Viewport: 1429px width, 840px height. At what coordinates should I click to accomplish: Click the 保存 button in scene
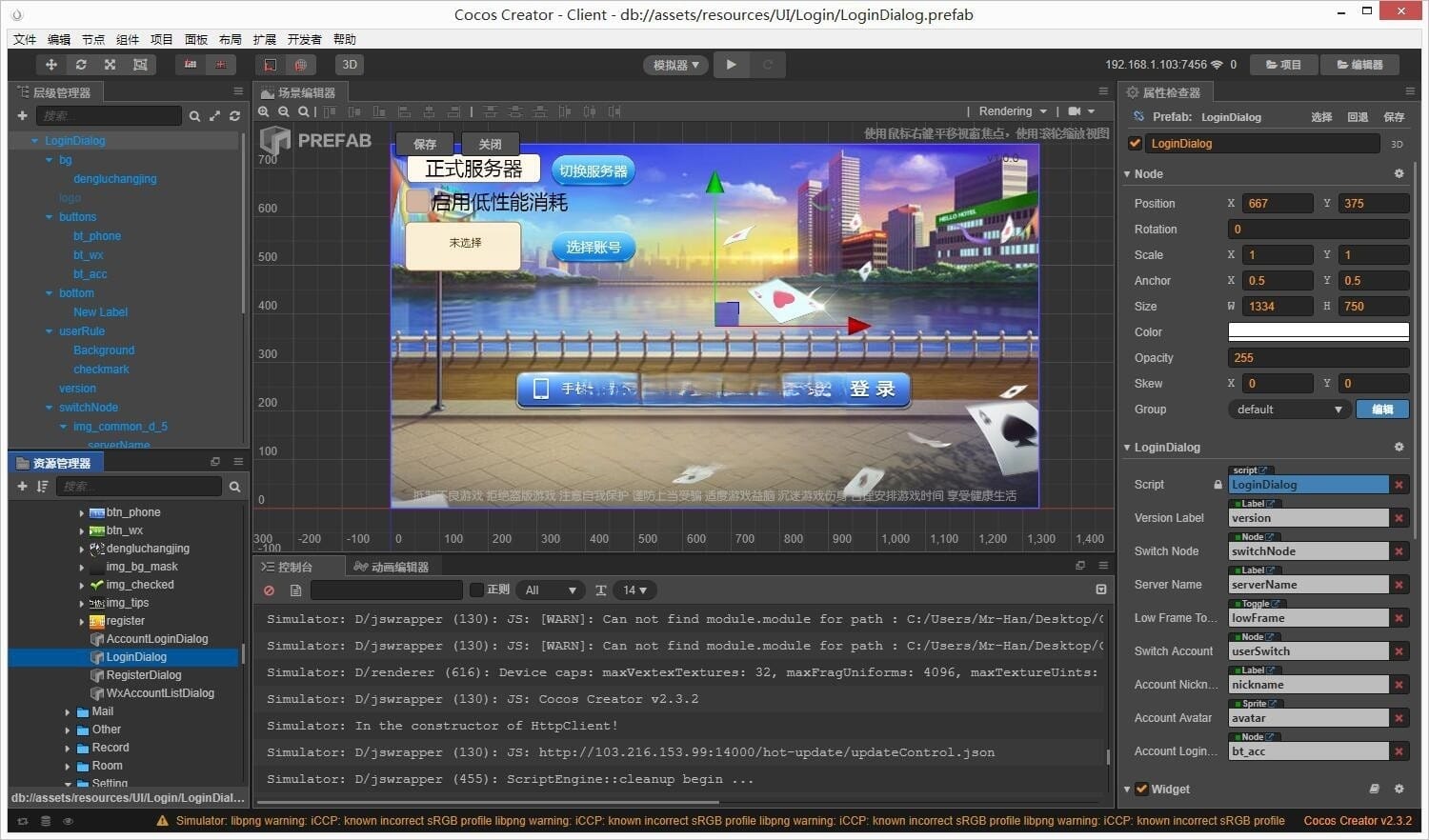click(x=425, y=144)
